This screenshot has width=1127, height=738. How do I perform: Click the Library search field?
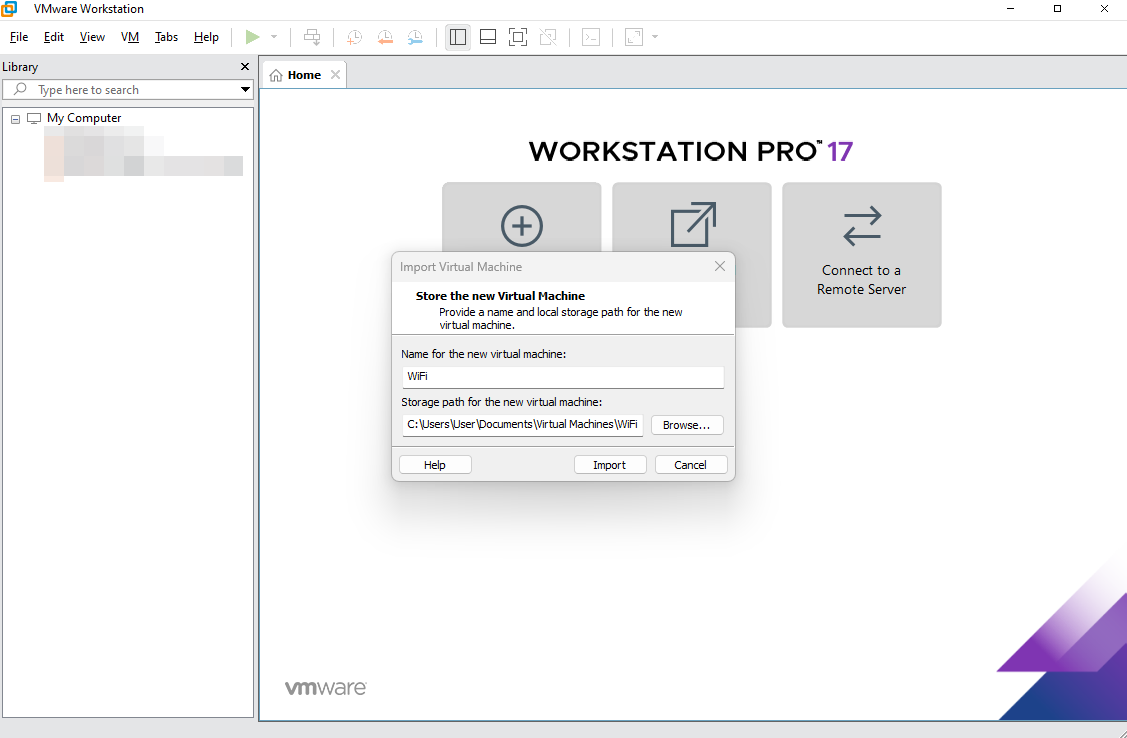128,90
